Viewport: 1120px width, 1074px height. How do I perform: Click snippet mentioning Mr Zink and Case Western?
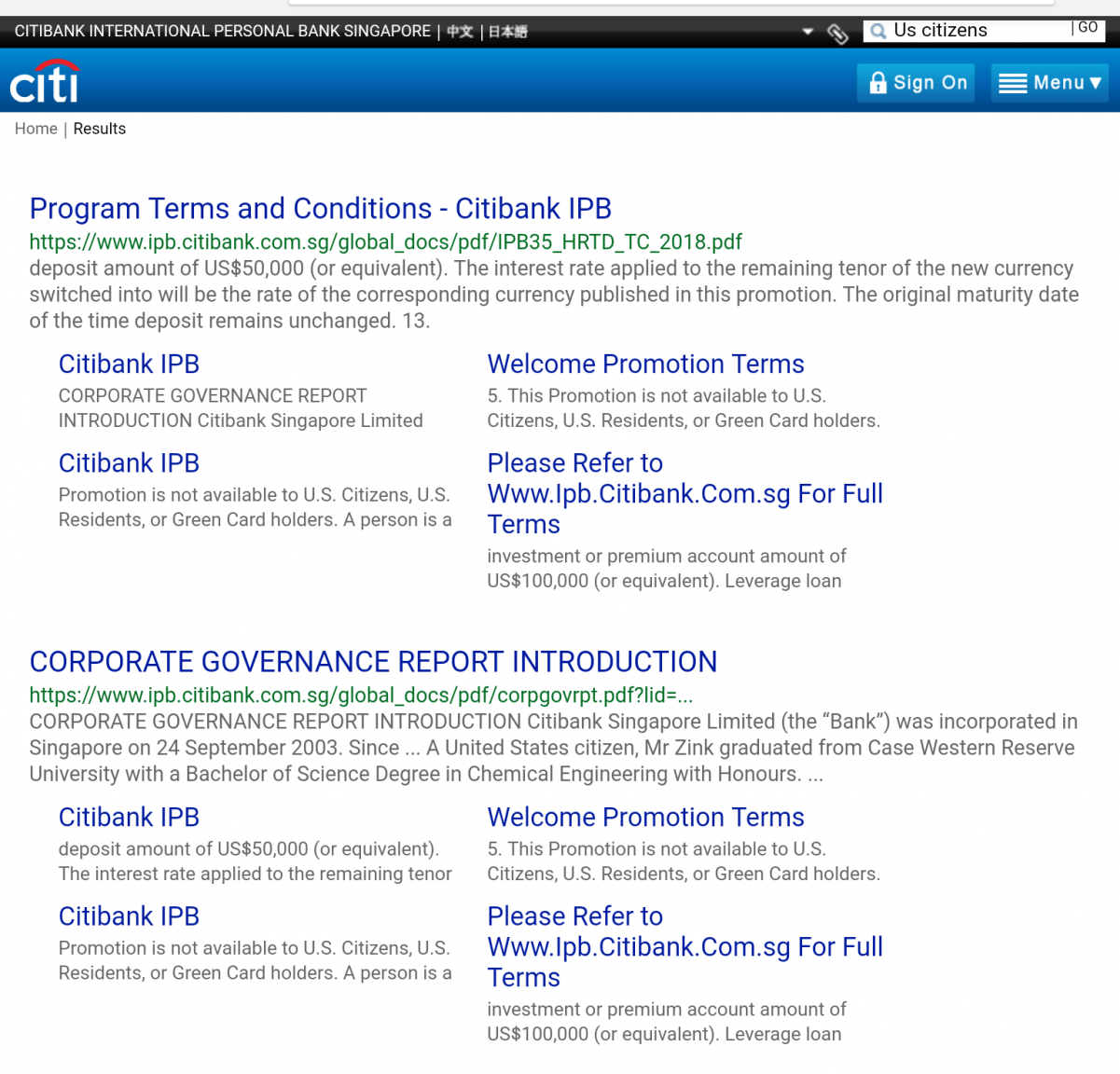pos(553,748)
